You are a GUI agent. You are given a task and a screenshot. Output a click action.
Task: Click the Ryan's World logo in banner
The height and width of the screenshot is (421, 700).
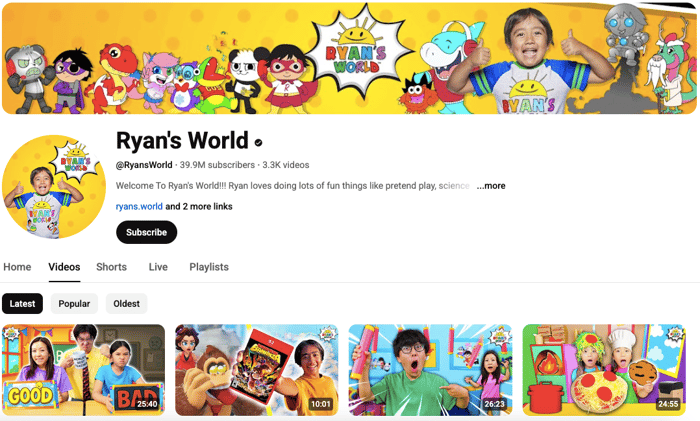coord(357,53)
